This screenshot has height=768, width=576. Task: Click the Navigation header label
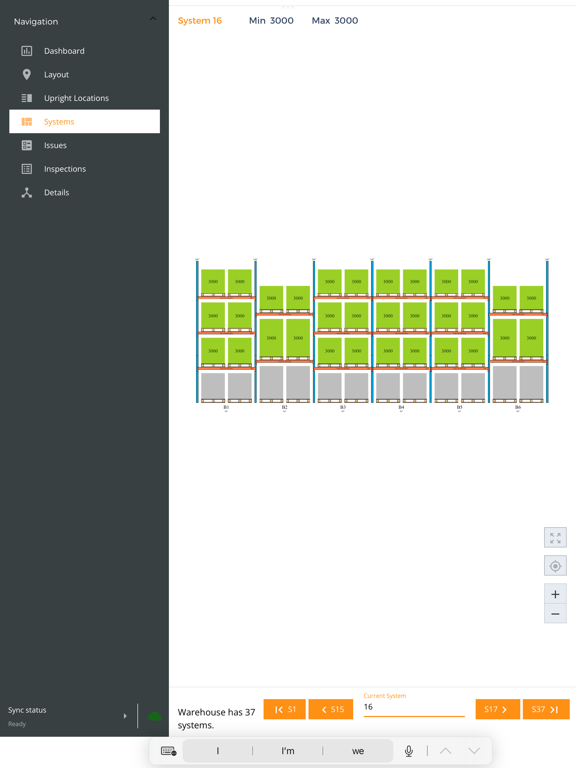36,22
